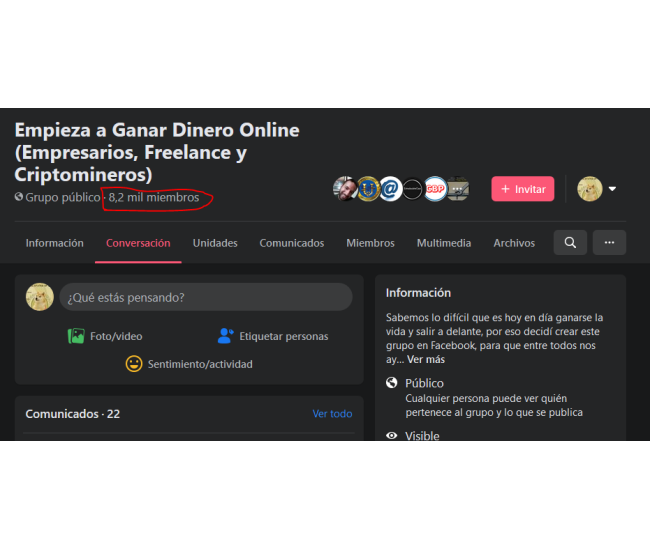Open the first member avatar with man's face
The width and height of the screenshot is (650, 550).
(345, 189)
